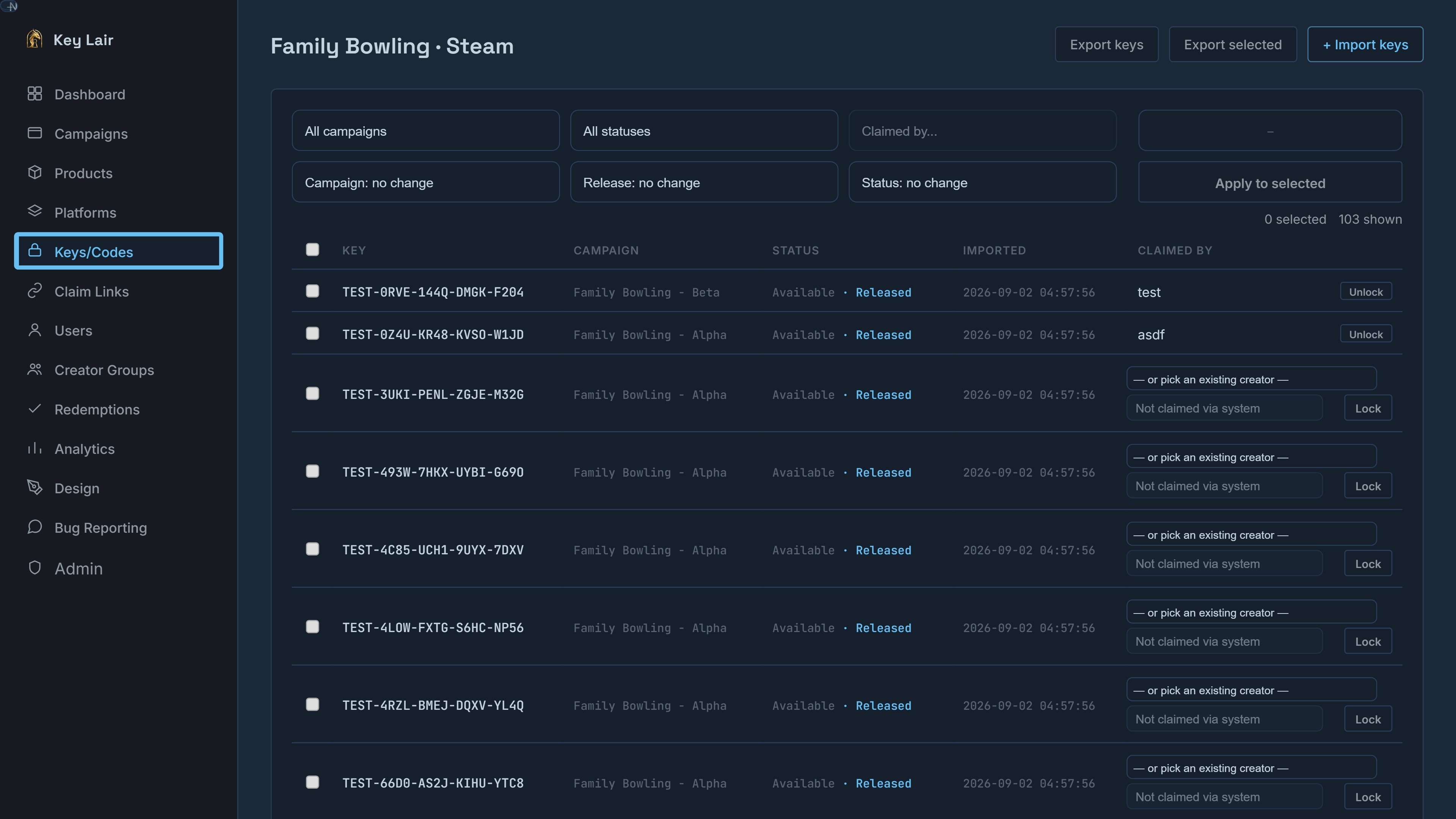Screen dimensions: 1456x819
Task: Navigate to Claim Links page
Action: tap(119, 291)
